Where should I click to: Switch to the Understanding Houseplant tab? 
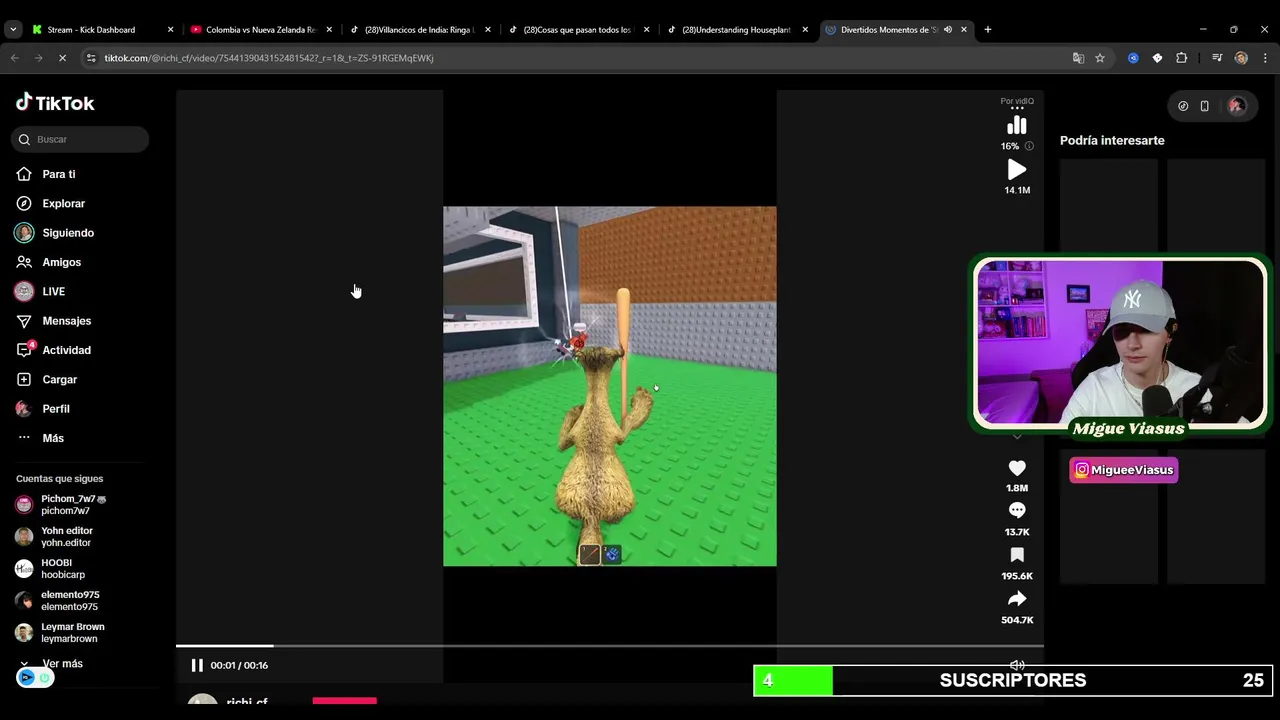click(x=736, y=30)
